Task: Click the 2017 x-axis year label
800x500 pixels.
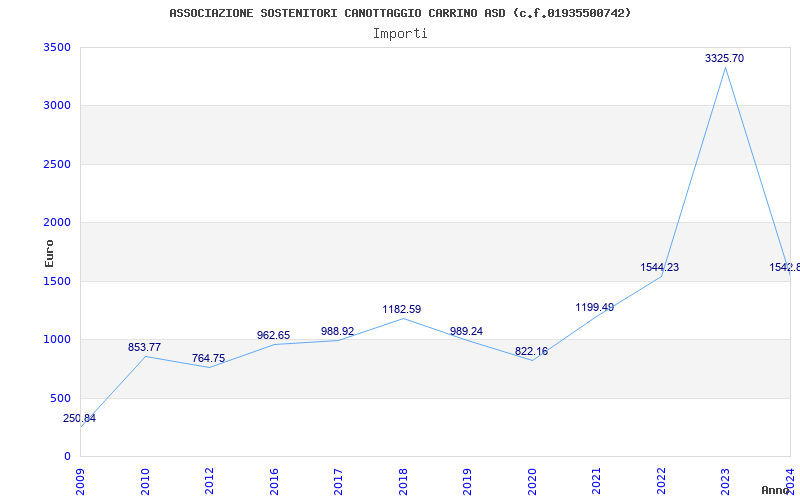Action: pos(338,482)
